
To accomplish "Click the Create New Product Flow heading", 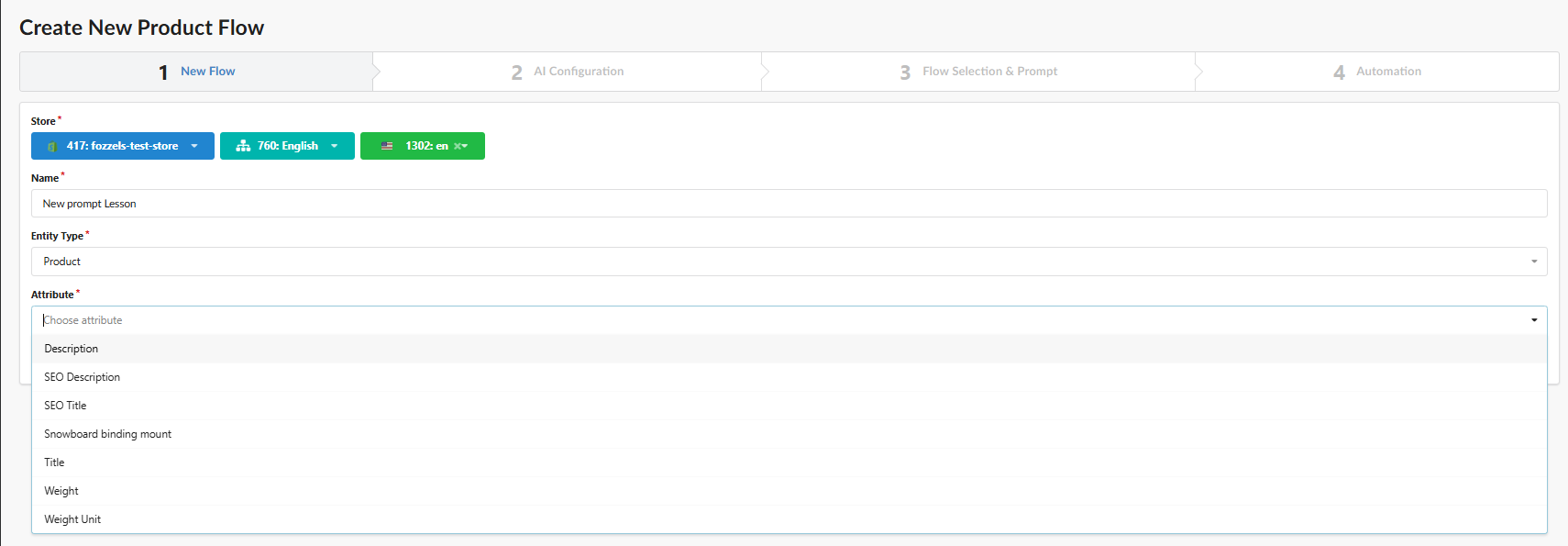I will tap(142, 28).
